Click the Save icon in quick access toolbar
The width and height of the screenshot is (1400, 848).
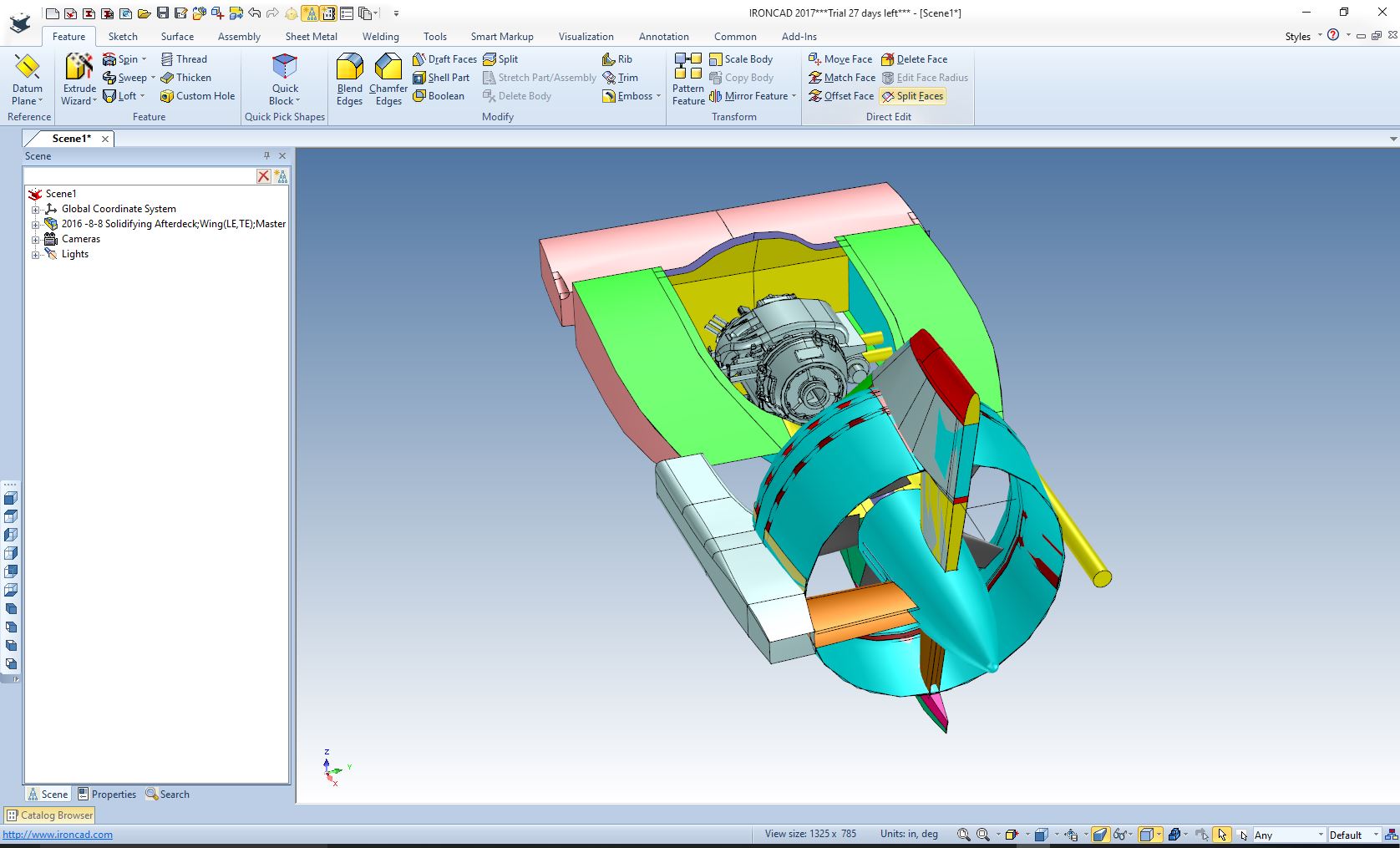162,13
